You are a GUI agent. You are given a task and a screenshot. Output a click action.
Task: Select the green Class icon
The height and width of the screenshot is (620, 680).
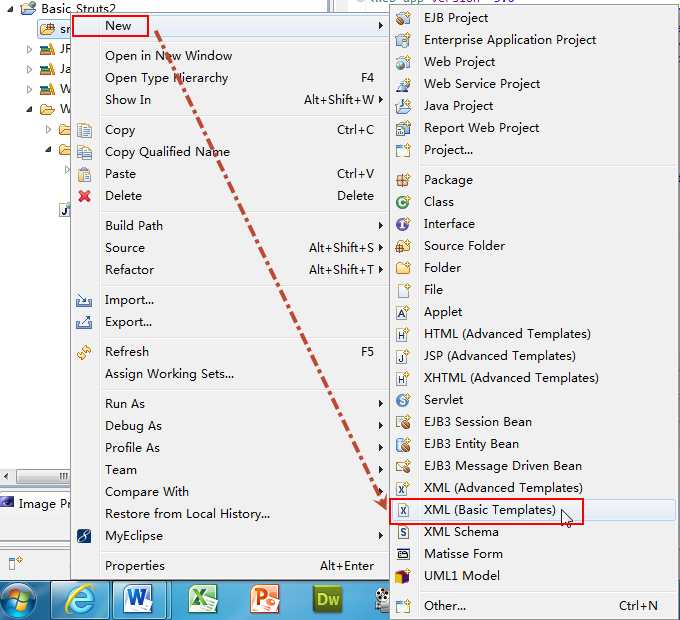tap(403, 202)
